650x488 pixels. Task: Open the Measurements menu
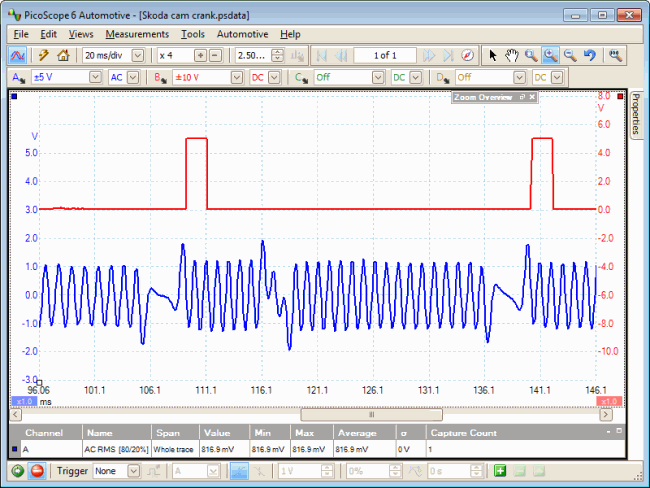click(x=137, y=34)
